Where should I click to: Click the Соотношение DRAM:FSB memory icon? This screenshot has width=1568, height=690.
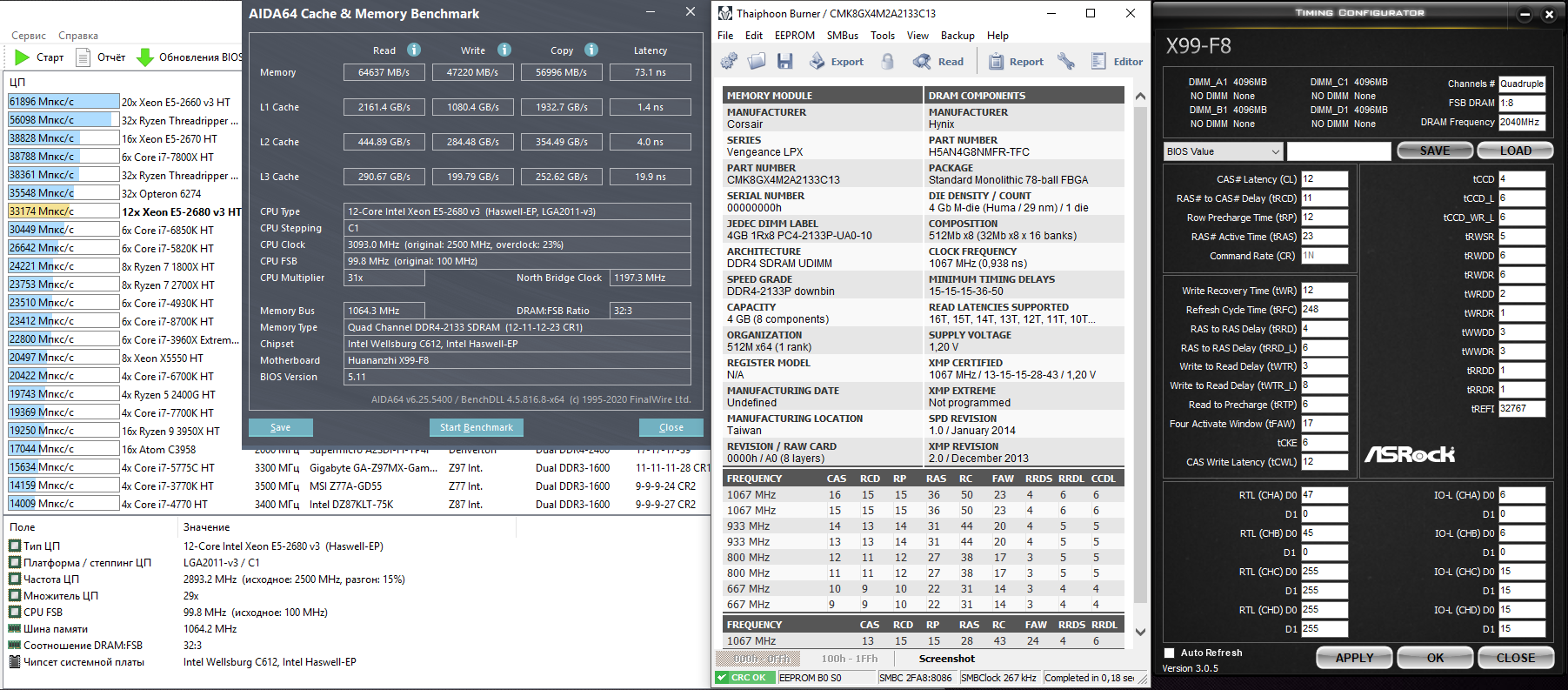[15, 645]
